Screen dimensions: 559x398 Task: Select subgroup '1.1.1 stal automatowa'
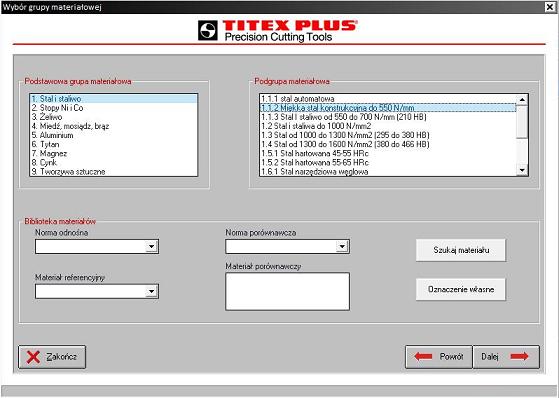(x=388, y=99)
